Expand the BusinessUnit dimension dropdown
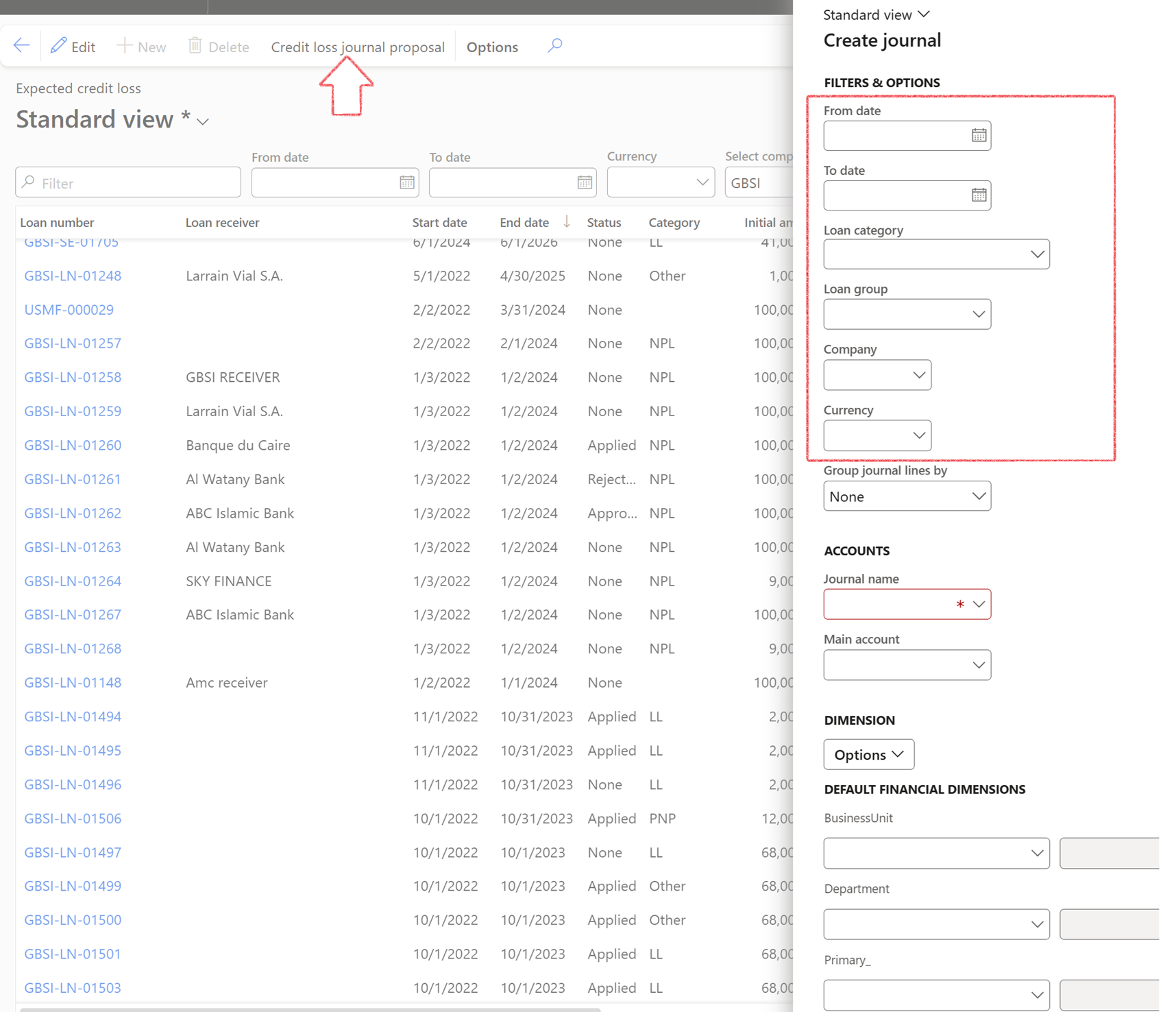 point(1037,853)
